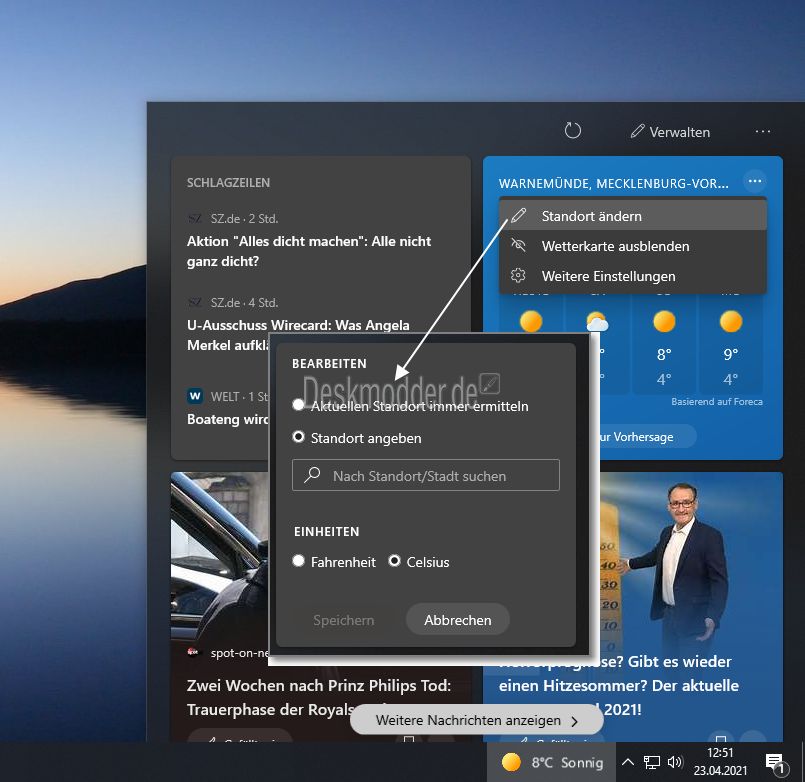Viewport: 805px width, 782px height.
Task: Expand the weather card's three-dot menu
Action: pyautogui.click(x=755, y=181)
